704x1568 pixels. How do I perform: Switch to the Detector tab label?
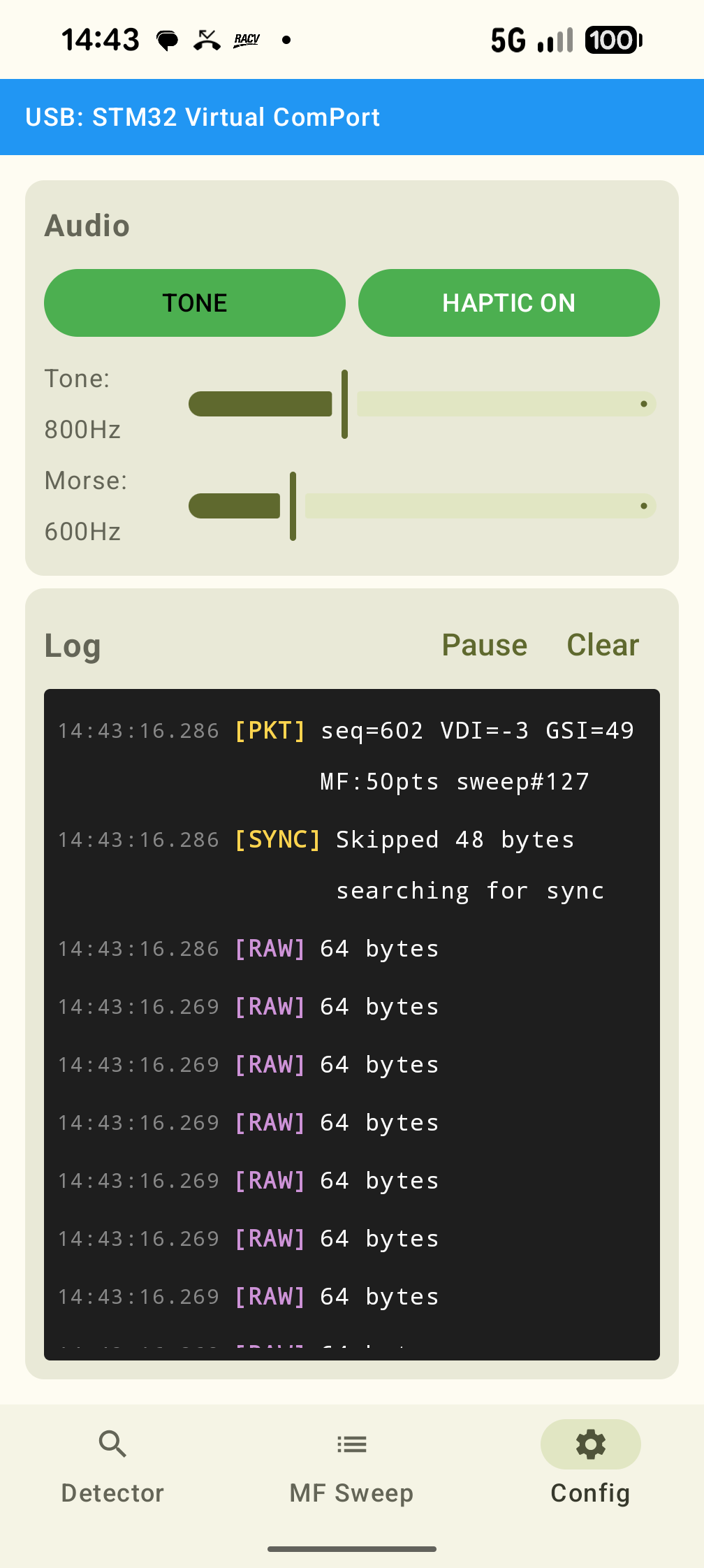click(112, 1493)
